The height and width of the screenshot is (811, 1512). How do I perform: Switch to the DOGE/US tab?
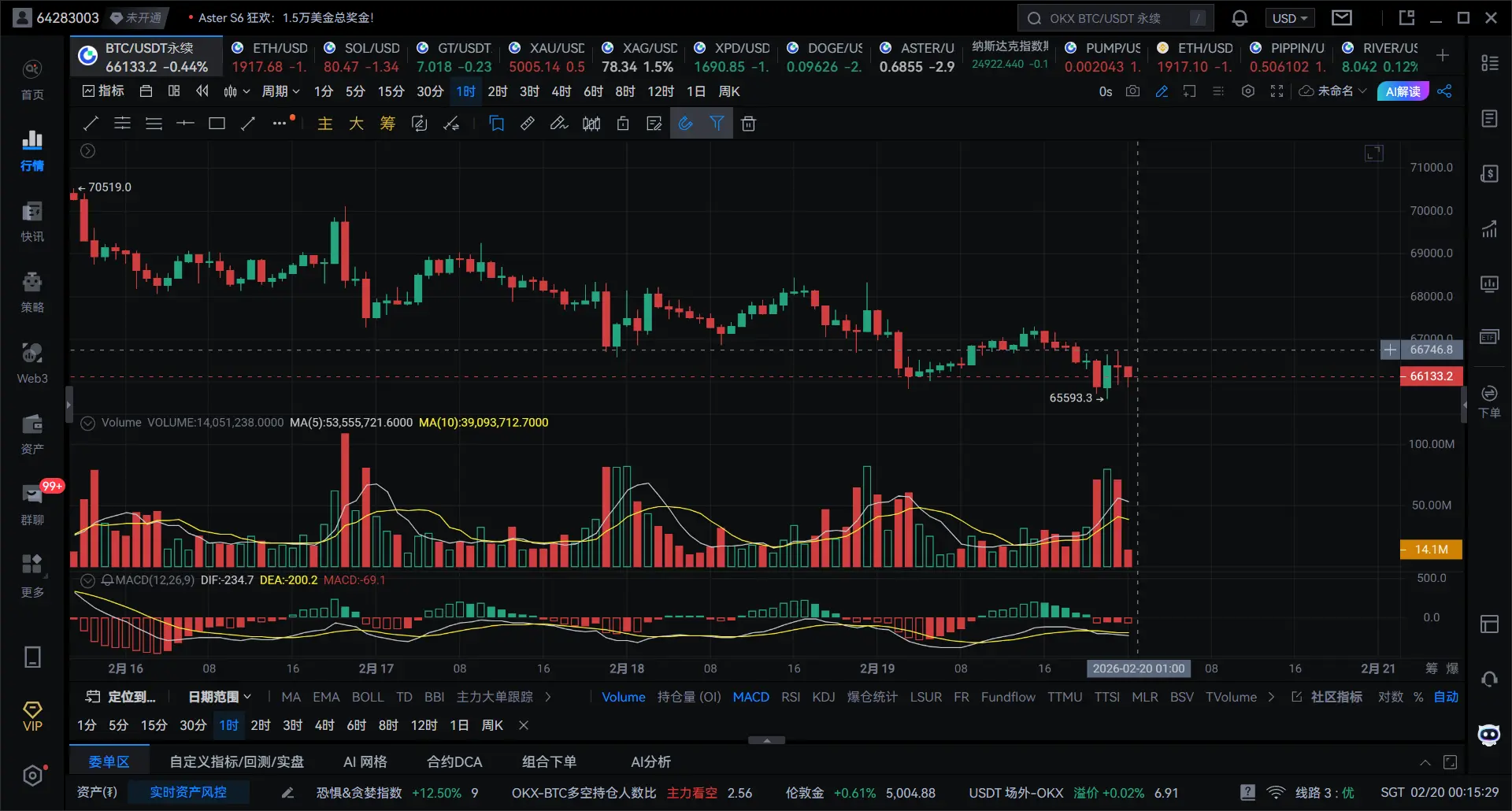[825, 57]
